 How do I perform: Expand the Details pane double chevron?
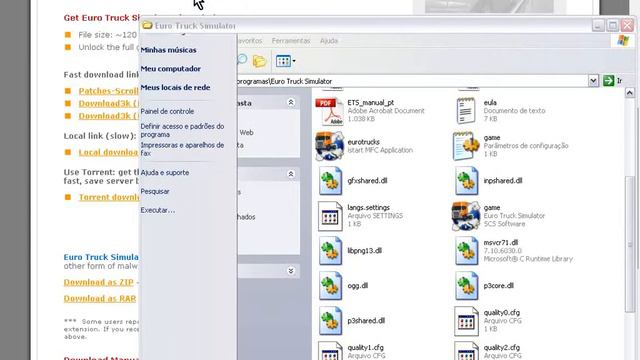click(x=291, y=271)
